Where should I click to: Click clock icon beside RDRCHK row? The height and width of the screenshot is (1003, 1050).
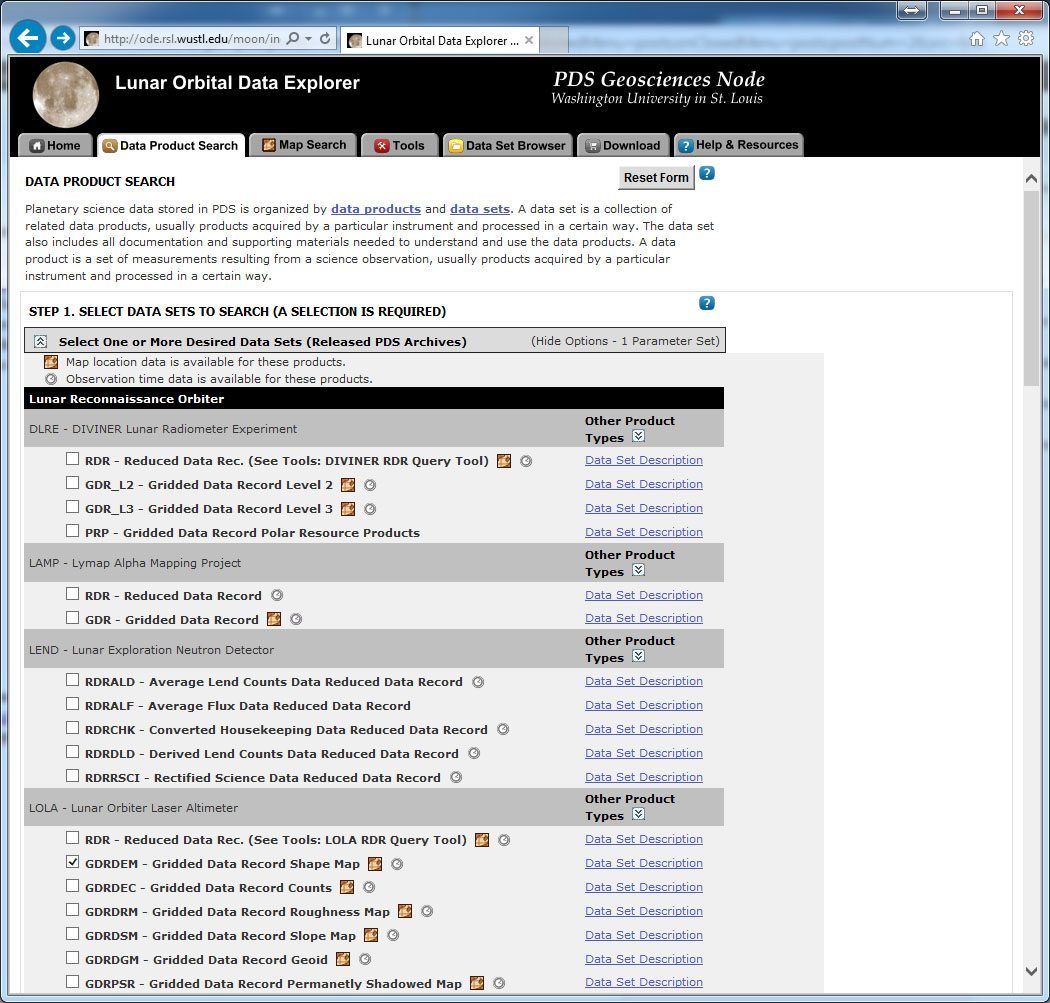pyautogui.click(x=503, y=729)
